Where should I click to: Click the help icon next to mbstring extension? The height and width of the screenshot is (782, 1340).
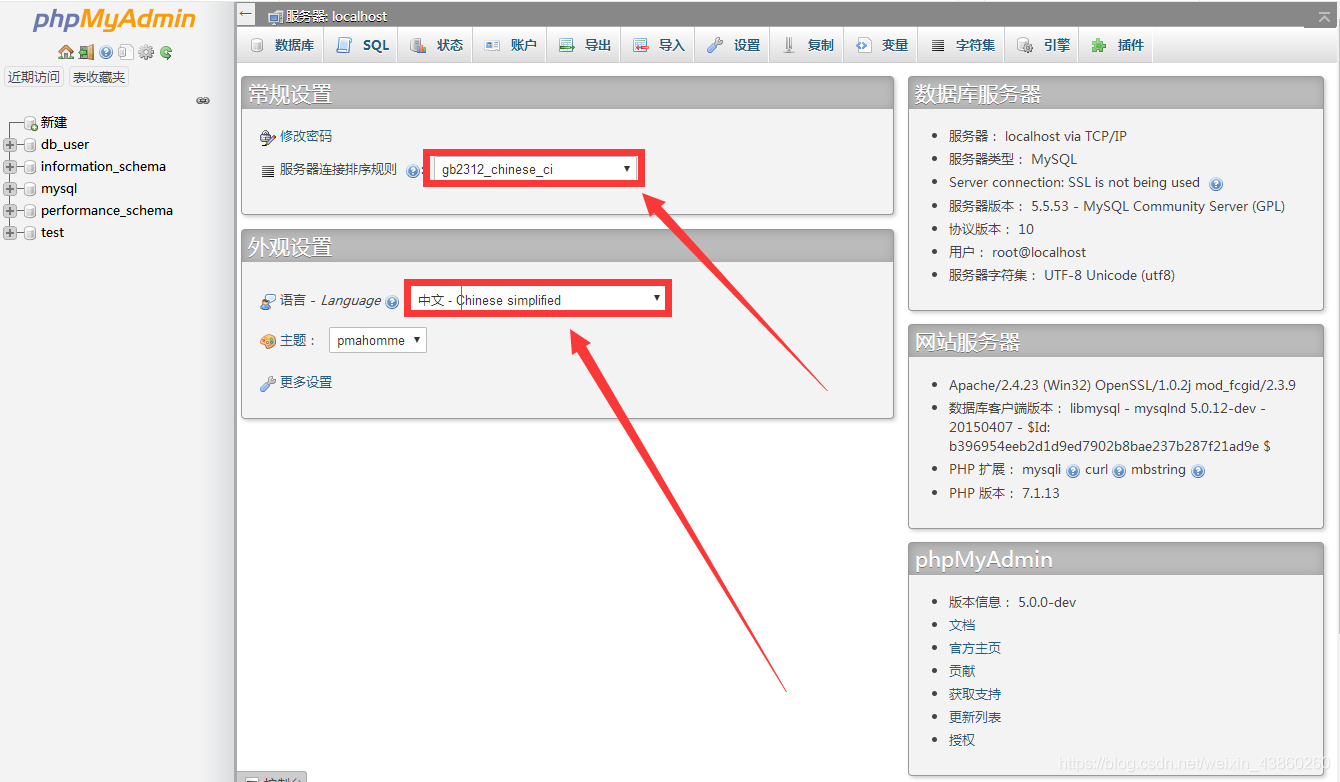1198,471
